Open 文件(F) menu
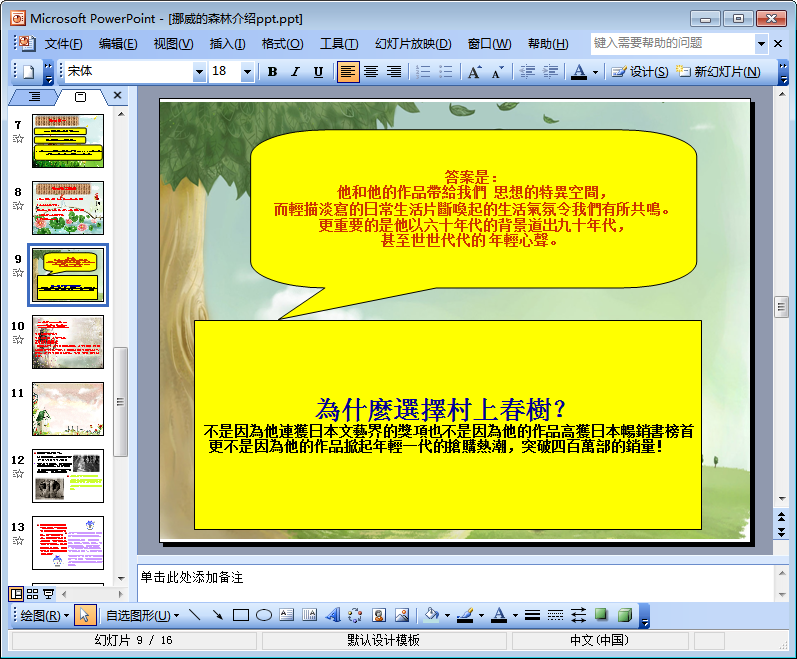 coord(63,44)
